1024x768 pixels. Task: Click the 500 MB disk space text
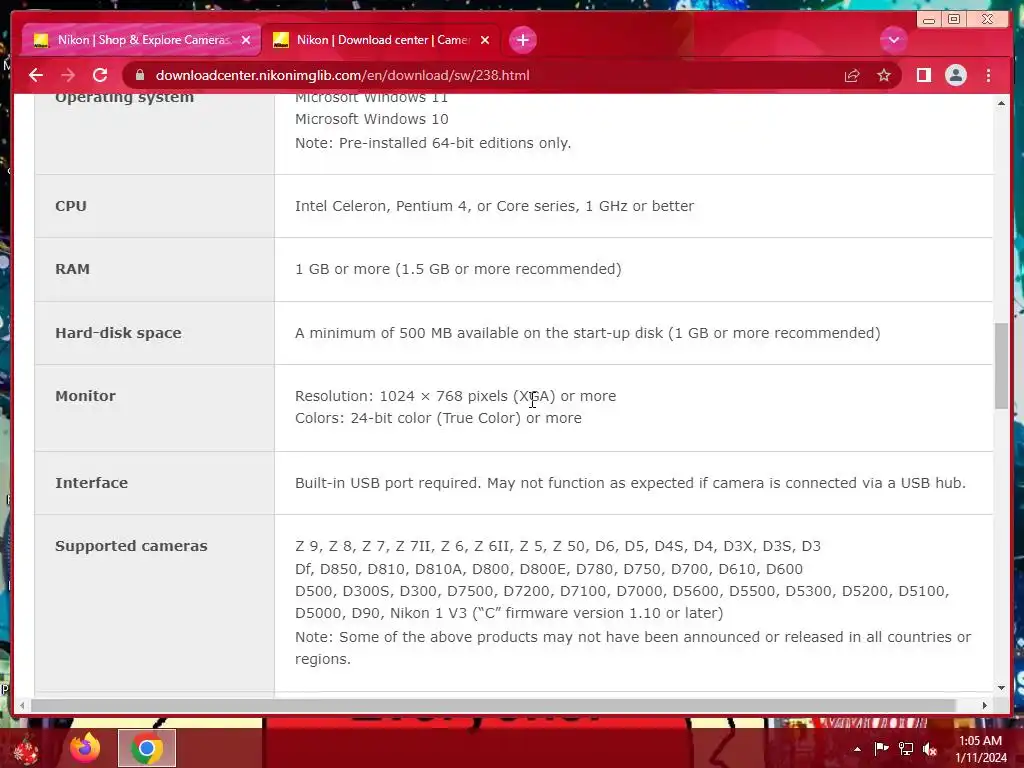[588, 333]
